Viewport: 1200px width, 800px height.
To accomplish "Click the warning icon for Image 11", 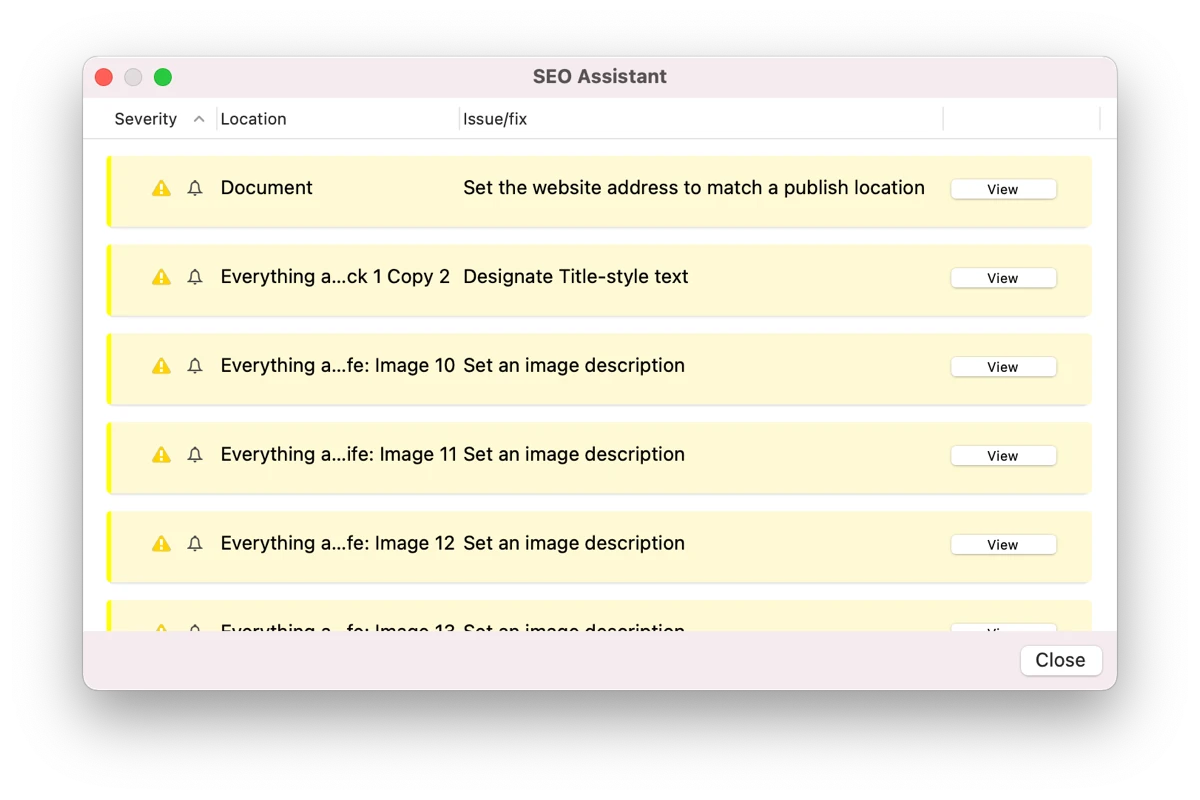I will pyautogui.click(x=161, y=455).
